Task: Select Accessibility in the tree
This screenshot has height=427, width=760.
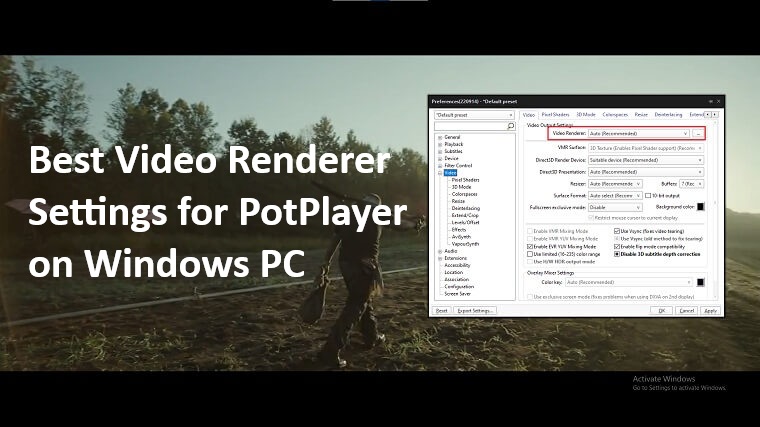Action: [457, 266]
